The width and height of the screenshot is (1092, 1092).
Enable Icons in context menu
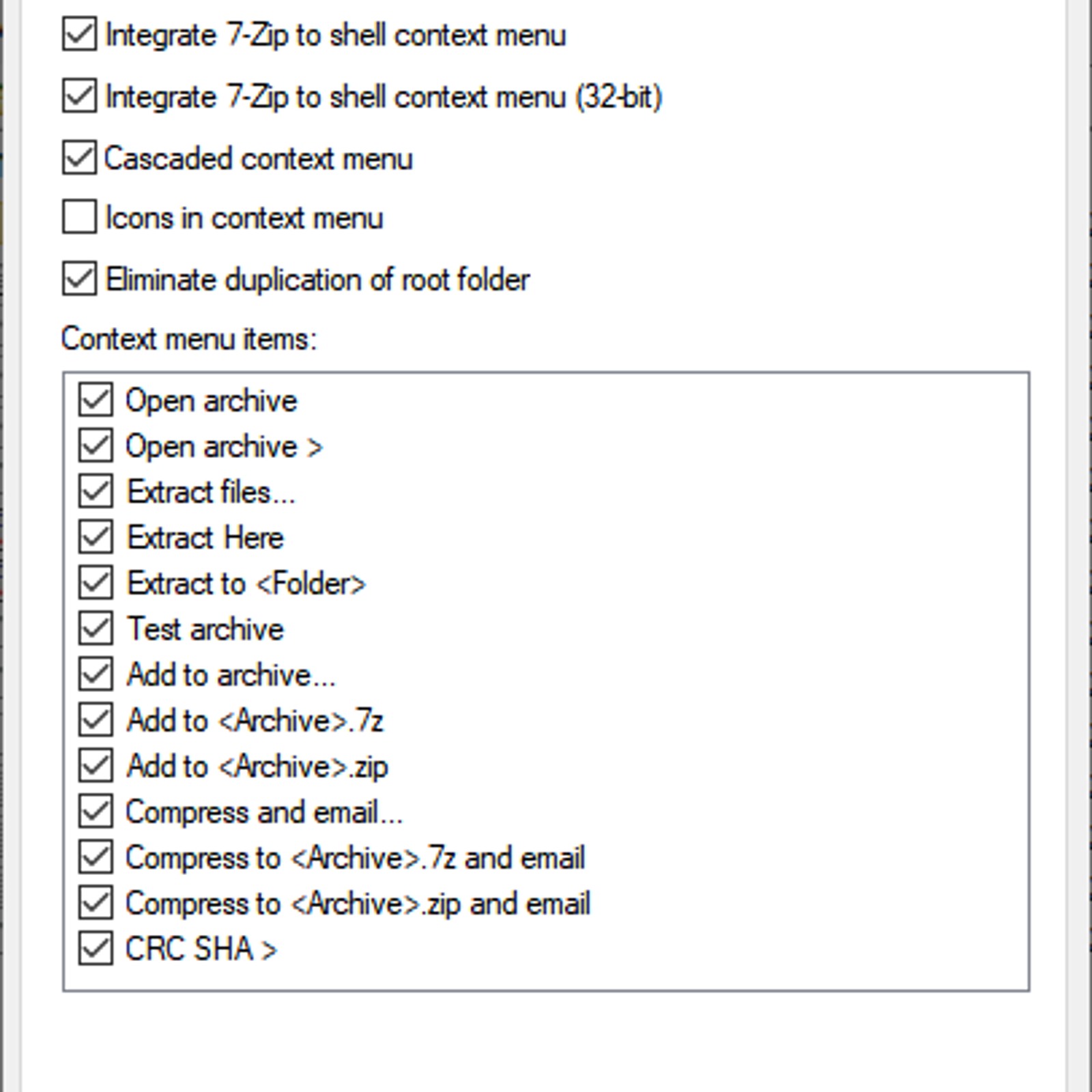(79, 217)
